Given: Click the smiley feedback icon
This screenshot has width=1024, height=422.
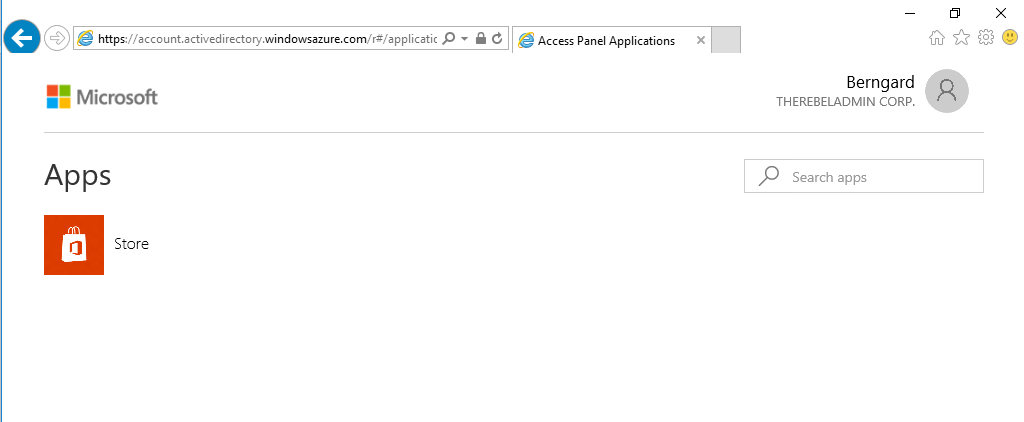Looking at the screenshot, I should (1010, 38).
